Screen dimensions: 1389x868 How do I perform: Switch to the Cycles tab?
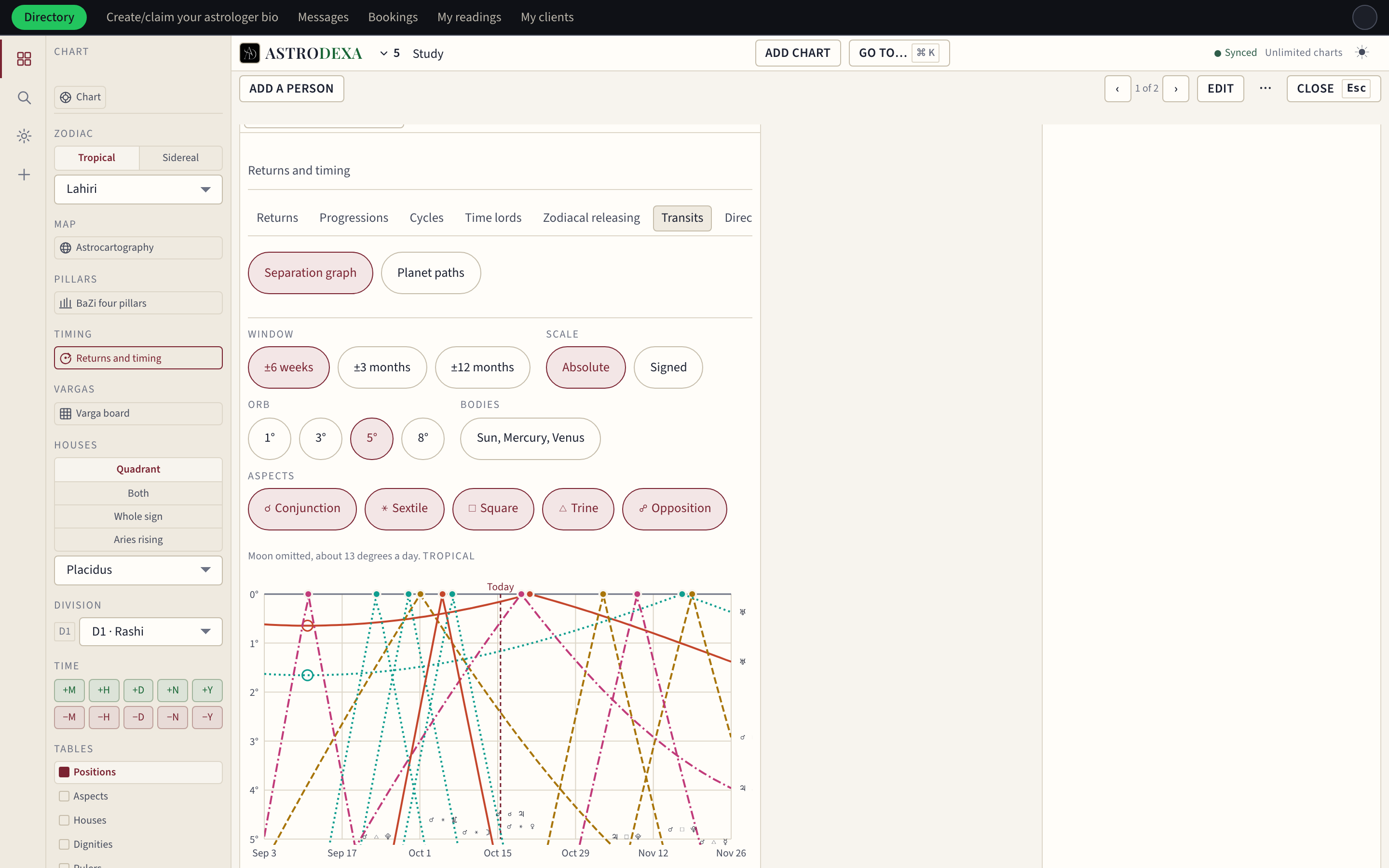coord(426,218)
